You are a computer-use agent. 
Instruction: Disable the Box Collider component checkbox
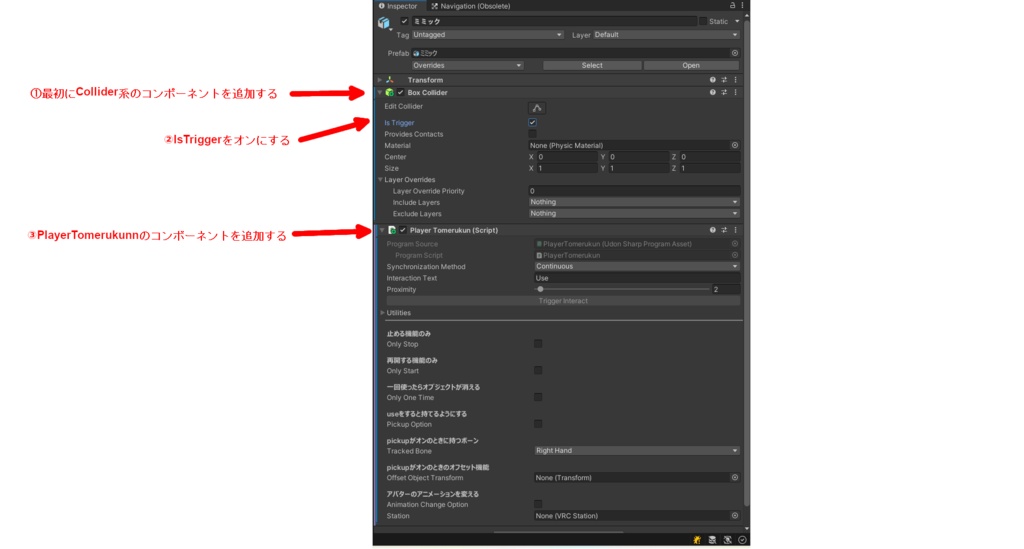click(x=400, y=93)
